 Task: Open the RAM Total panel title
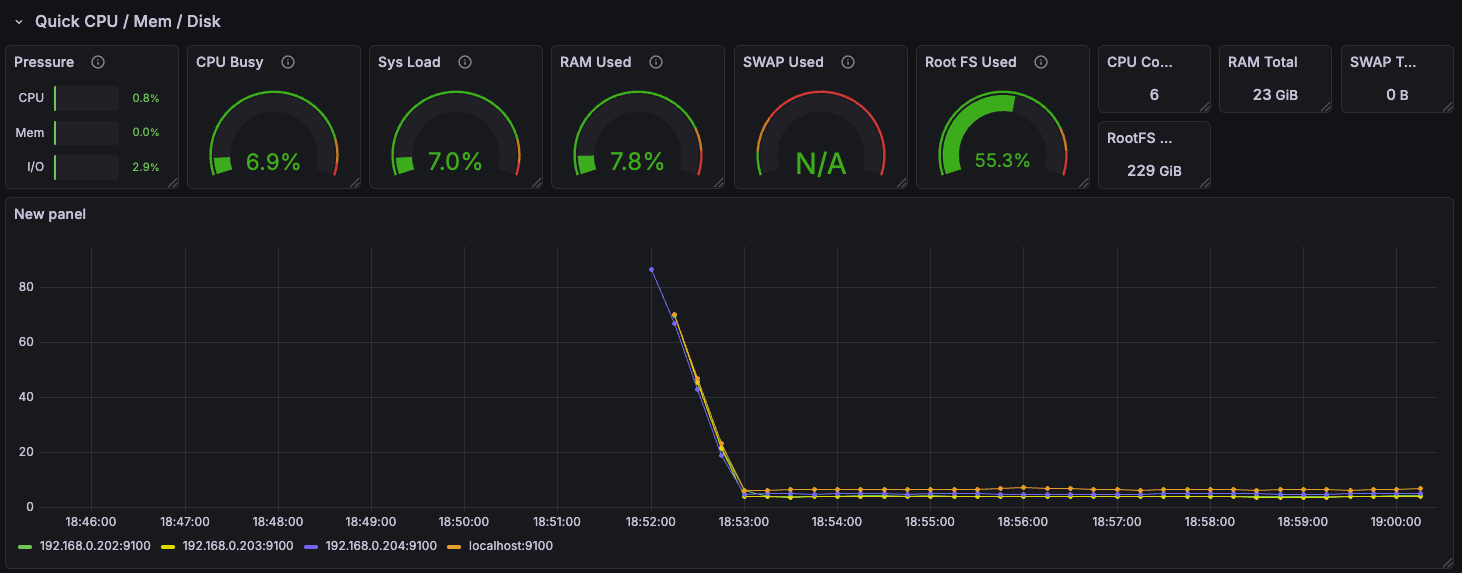[1263, 62]
